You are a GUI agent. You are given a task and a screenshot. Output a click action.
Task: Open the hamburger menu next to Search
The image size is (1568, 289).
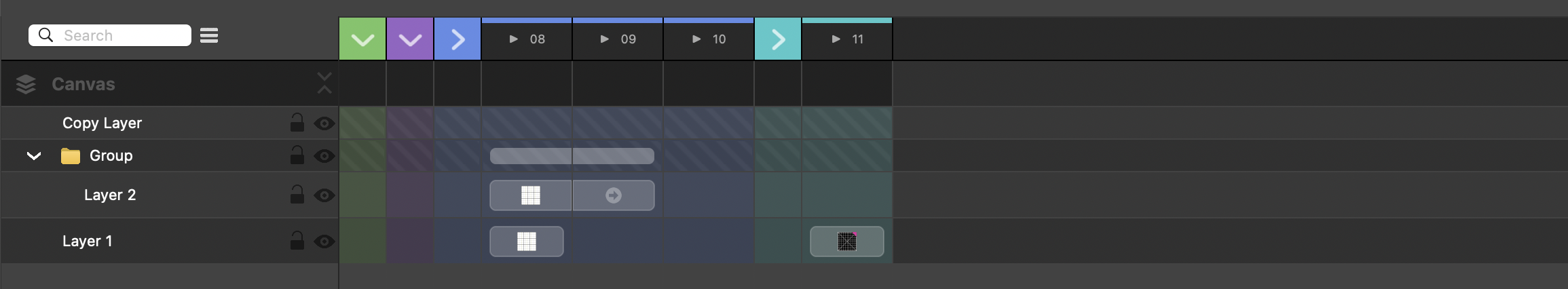click(209, 35)
